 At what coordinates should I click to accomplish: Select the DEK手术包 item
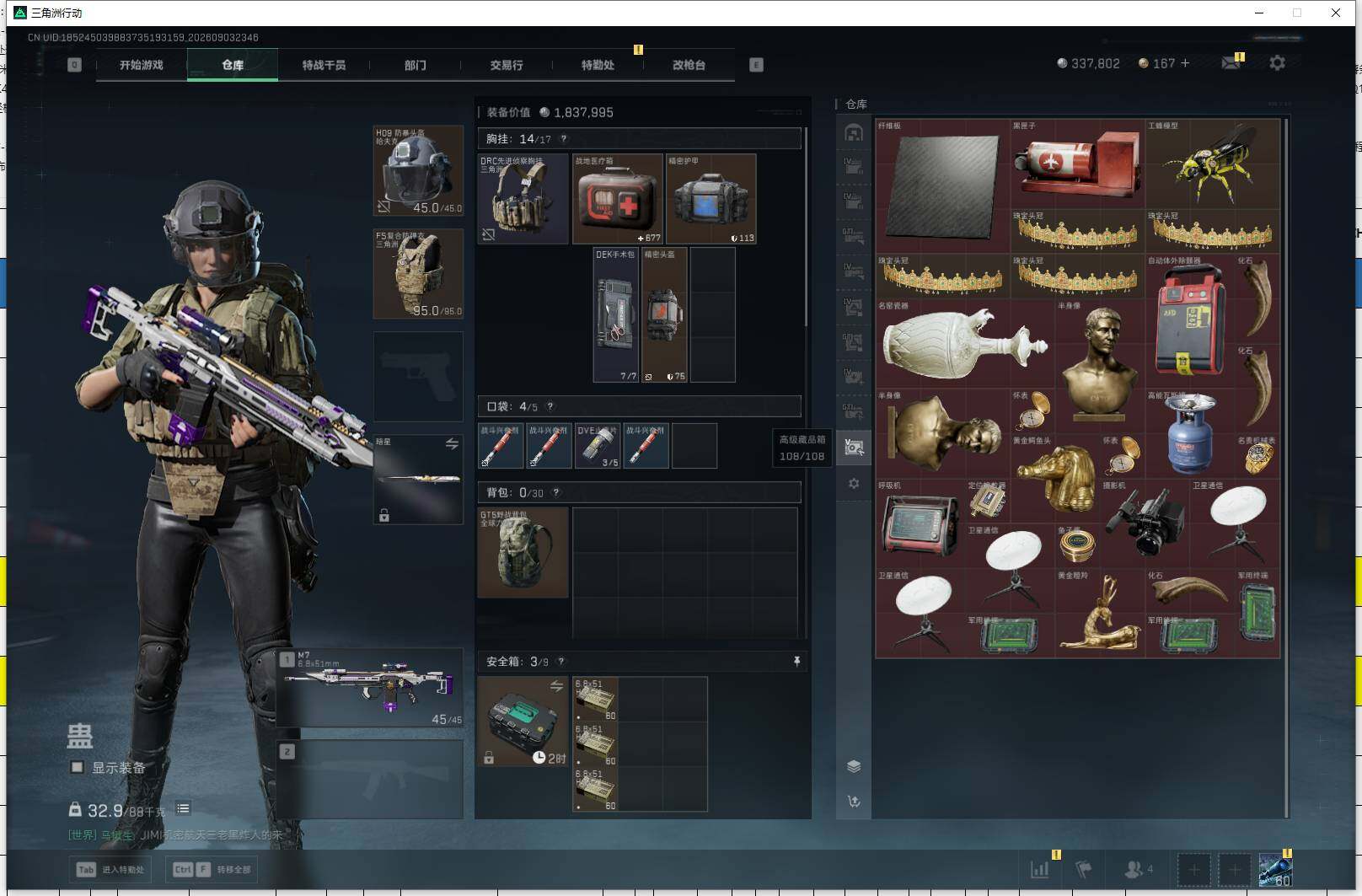click(x=616, y=314)
